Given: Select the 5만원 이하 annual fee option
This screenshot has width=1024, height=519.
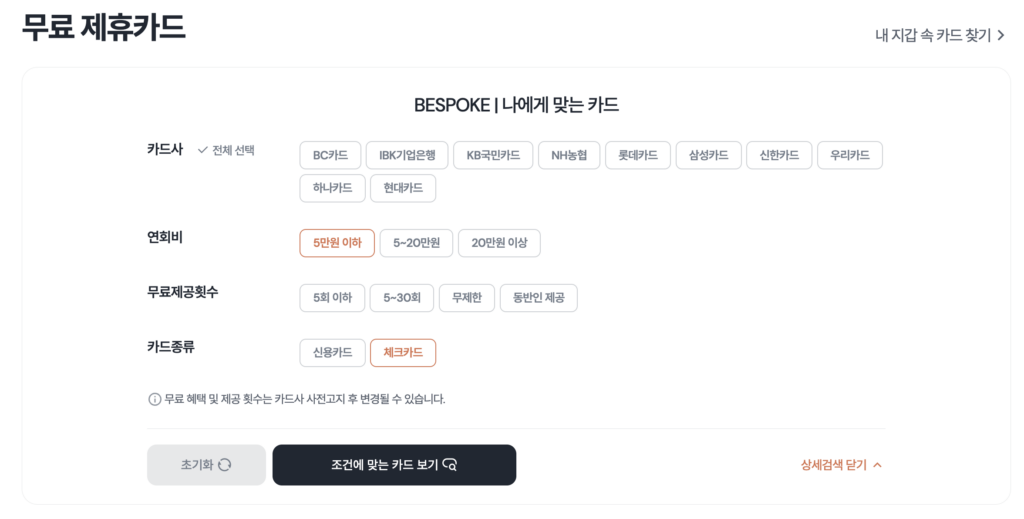Looking at the screenshot, I should 337,243.
